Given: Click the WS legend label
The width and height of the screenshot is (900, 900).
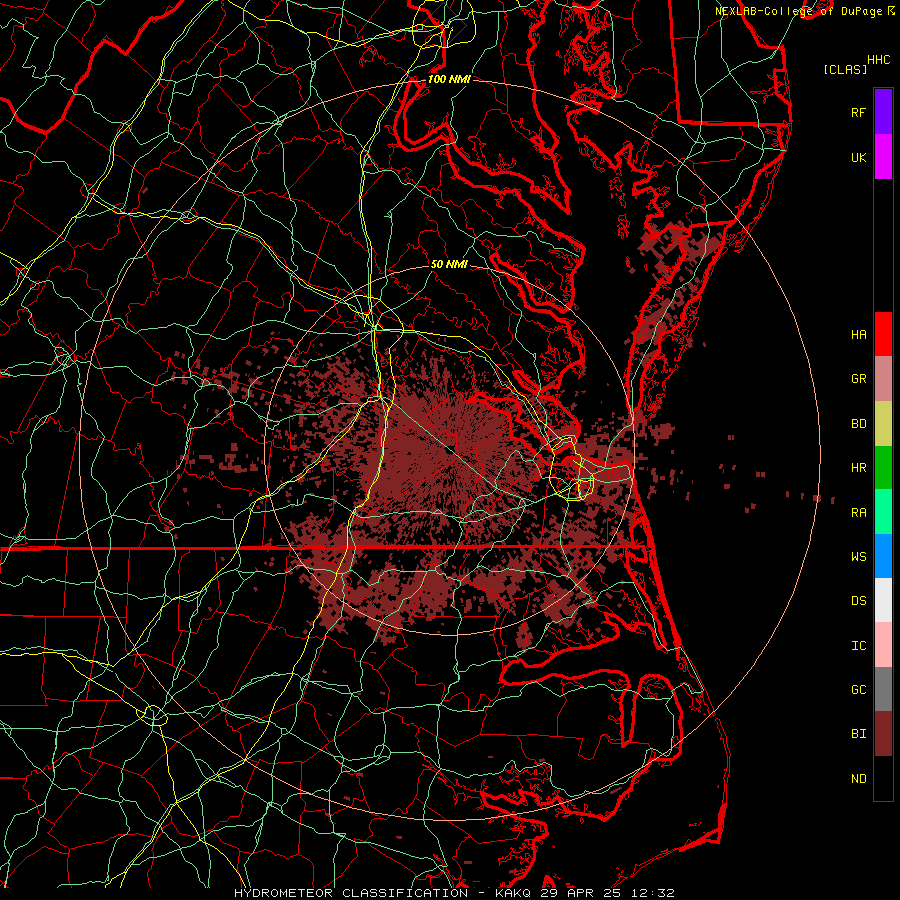Looking at the screenshot, I should click(858, 557).
